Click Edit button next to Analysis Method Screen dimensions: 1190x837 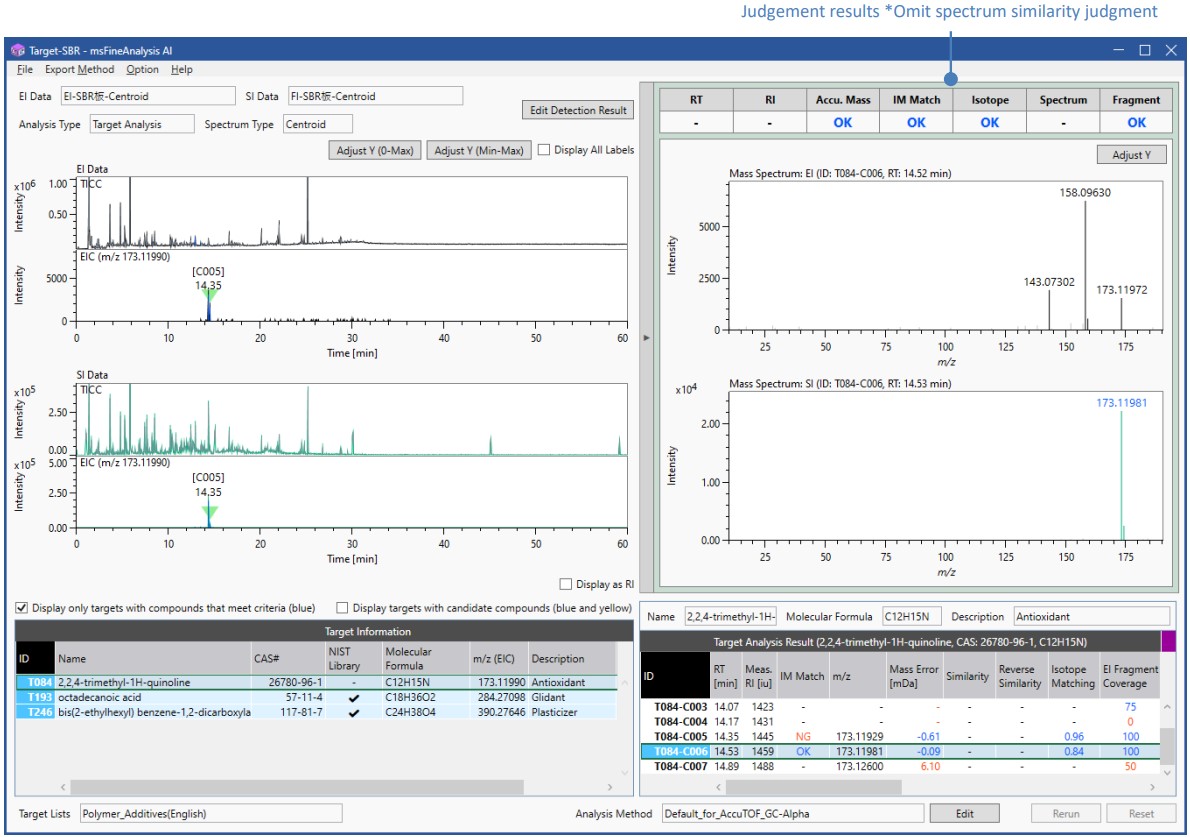pos(964,813)
